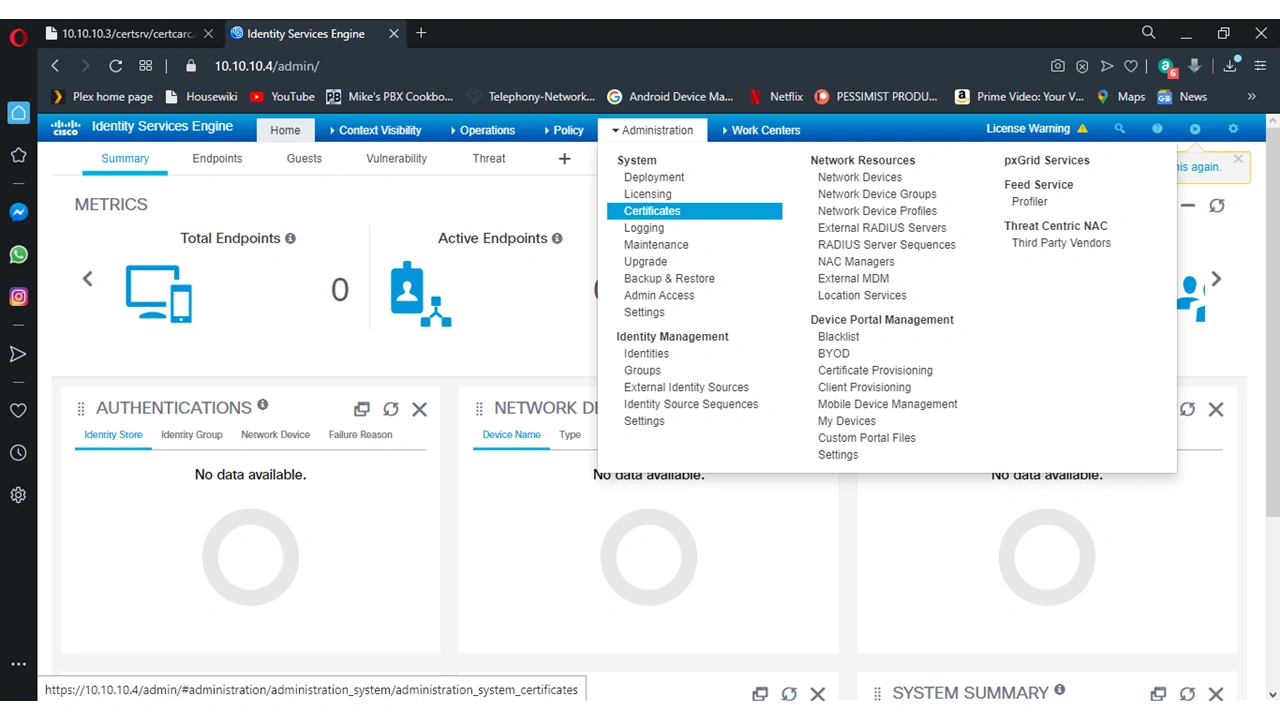The height and width of the screenshot is (720, 1280).
Task: Switch to the Vulnerability dashboard tab
Action: pos(396,159)
